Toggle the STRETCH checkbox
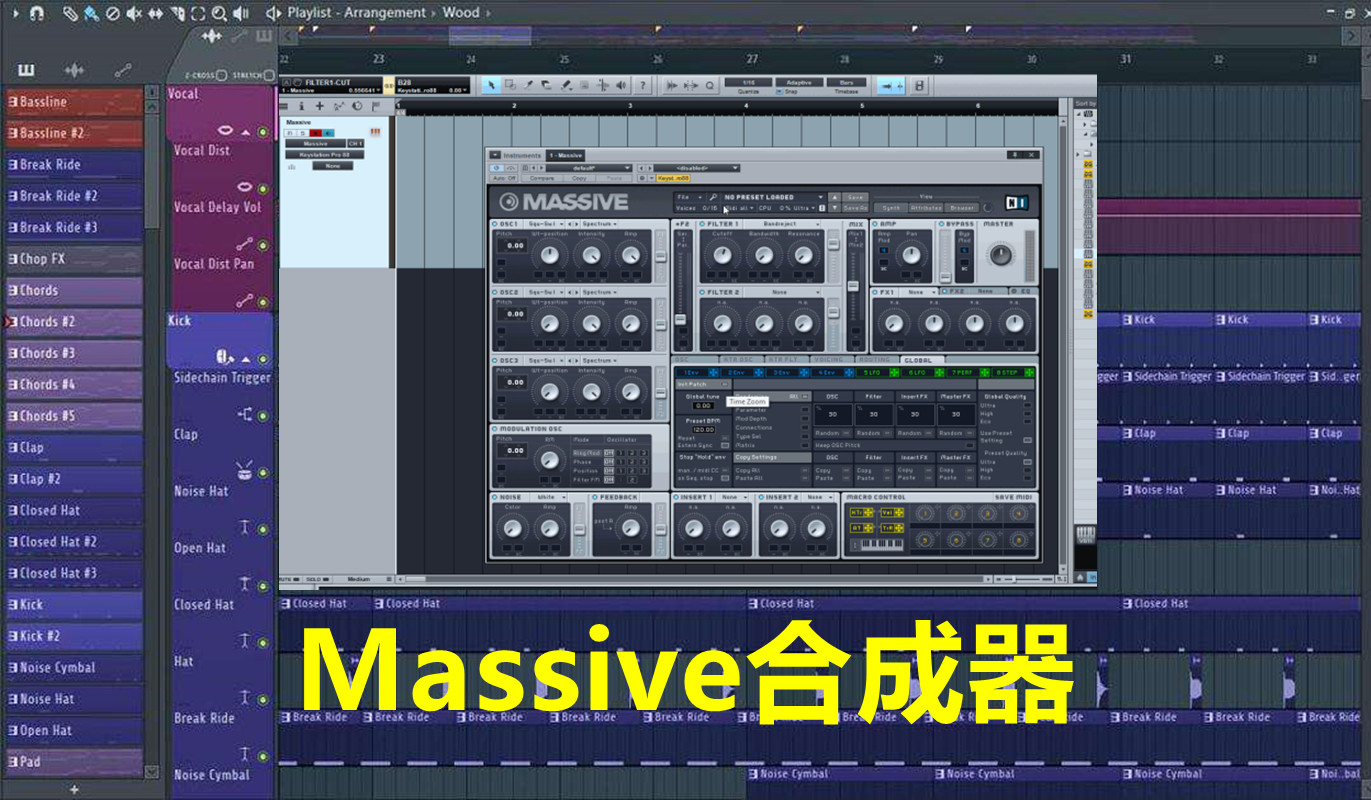Viewport: 1371px width, 800px height. coord(269,75)
